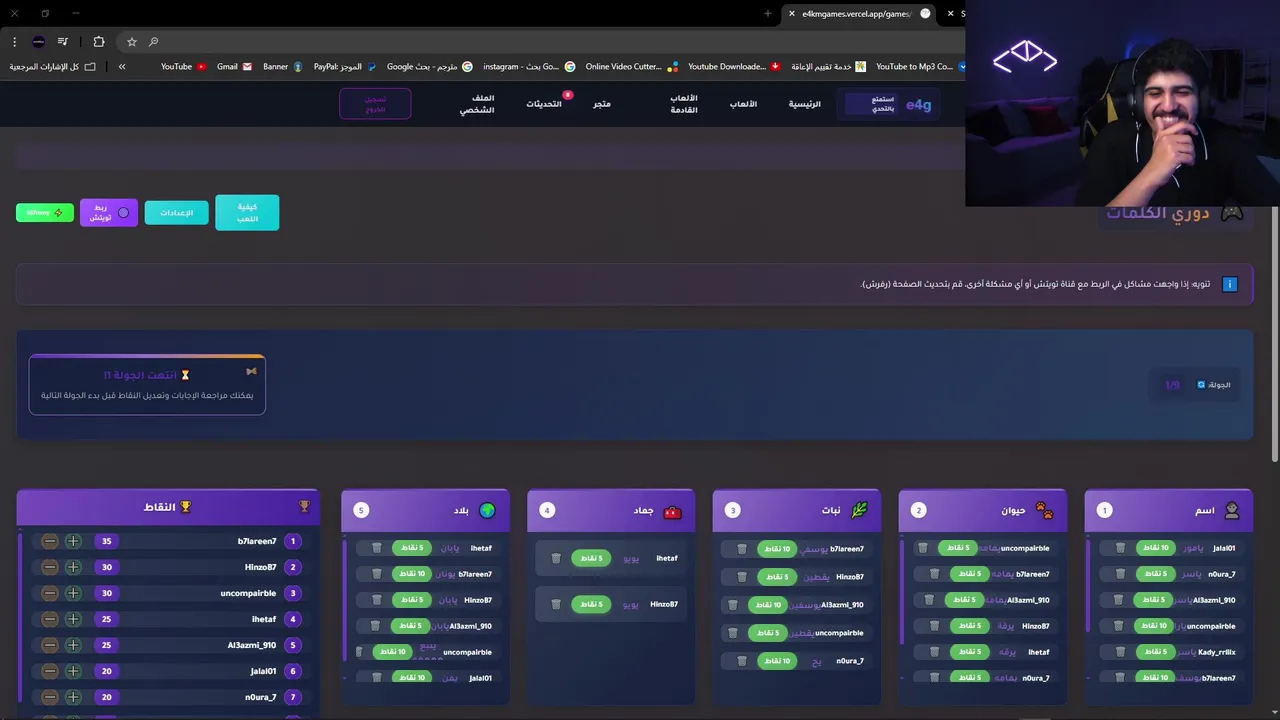Image resolution: width=1280 pixels, height=720 pixels.
Task: Open the Online Video Cutter bookmark
Action: tap(631, 67)
